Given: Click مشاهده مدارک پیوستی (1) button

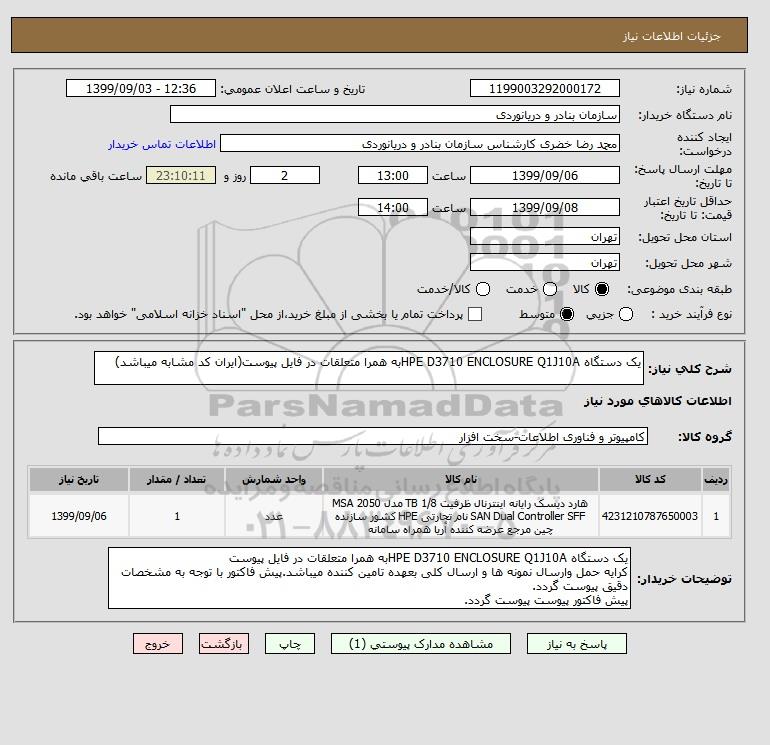Looking at the screenshot, I should click(x=421, y=644).
